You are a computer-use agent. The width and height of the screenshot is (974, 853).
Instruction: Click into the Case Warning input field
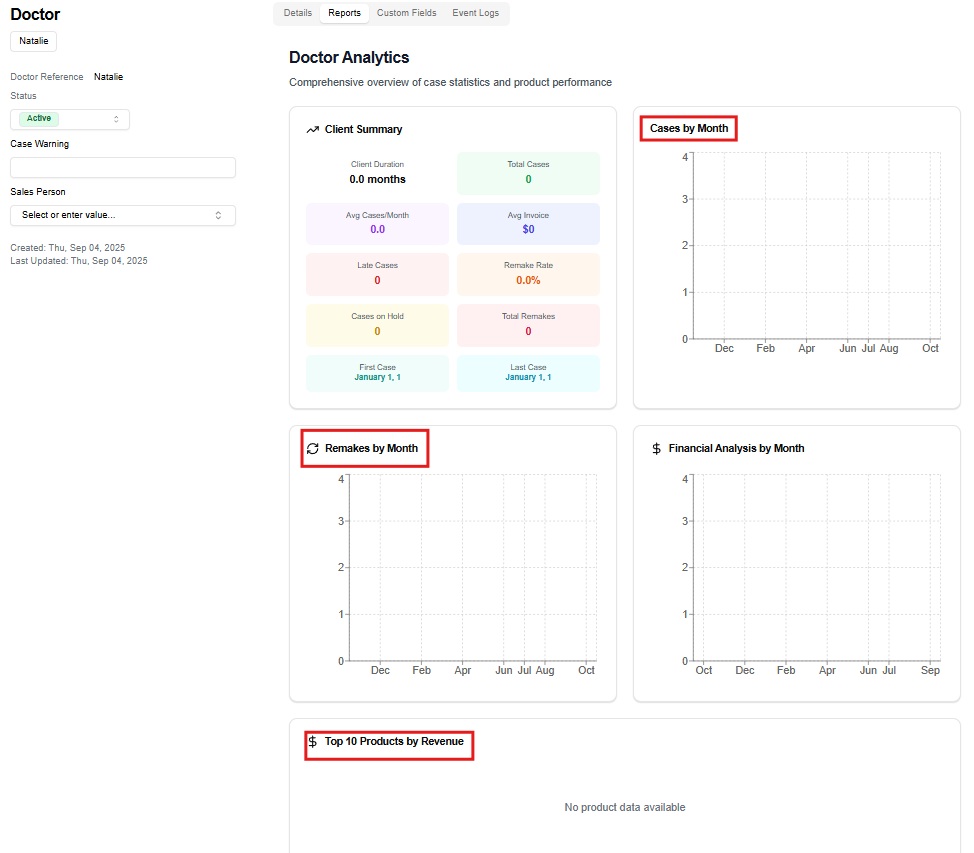(x=122, y=167)
